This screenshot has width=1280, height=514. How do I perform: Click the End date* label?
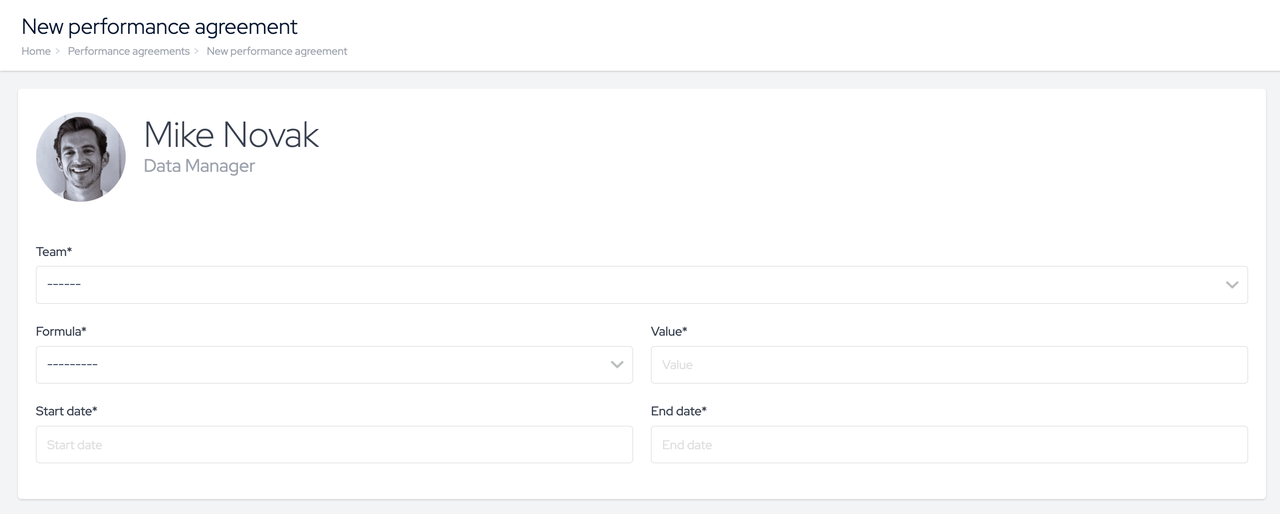coord(679,411)
